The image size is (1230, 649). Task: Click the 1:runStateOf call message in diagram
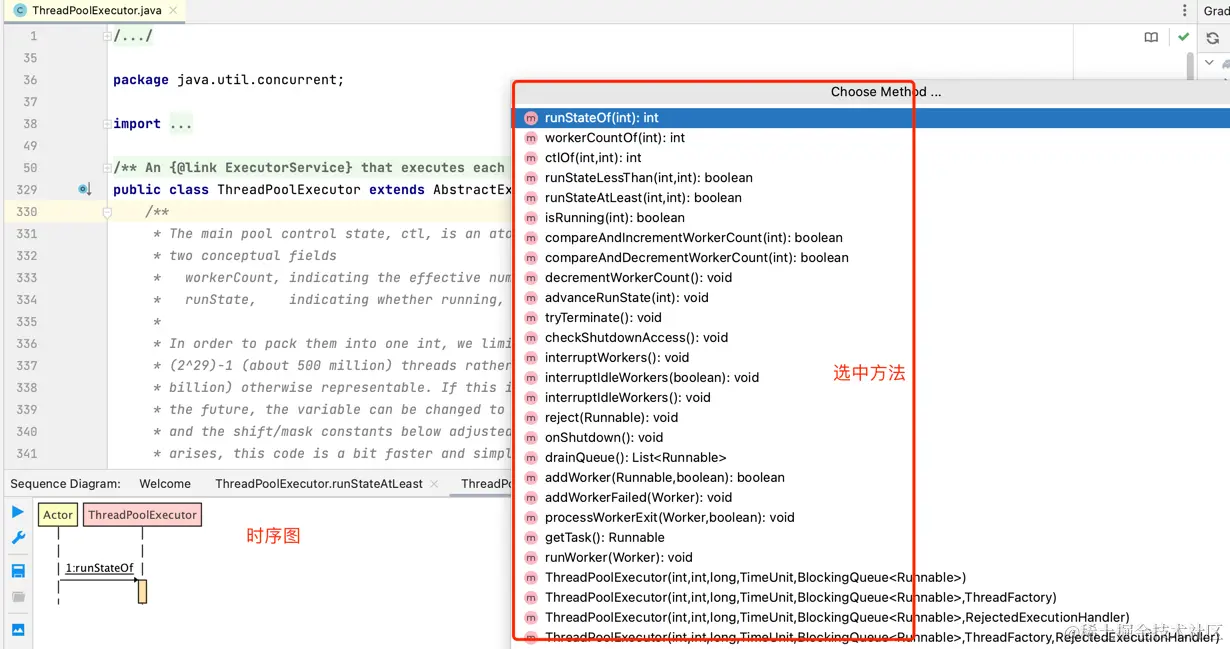99,568
